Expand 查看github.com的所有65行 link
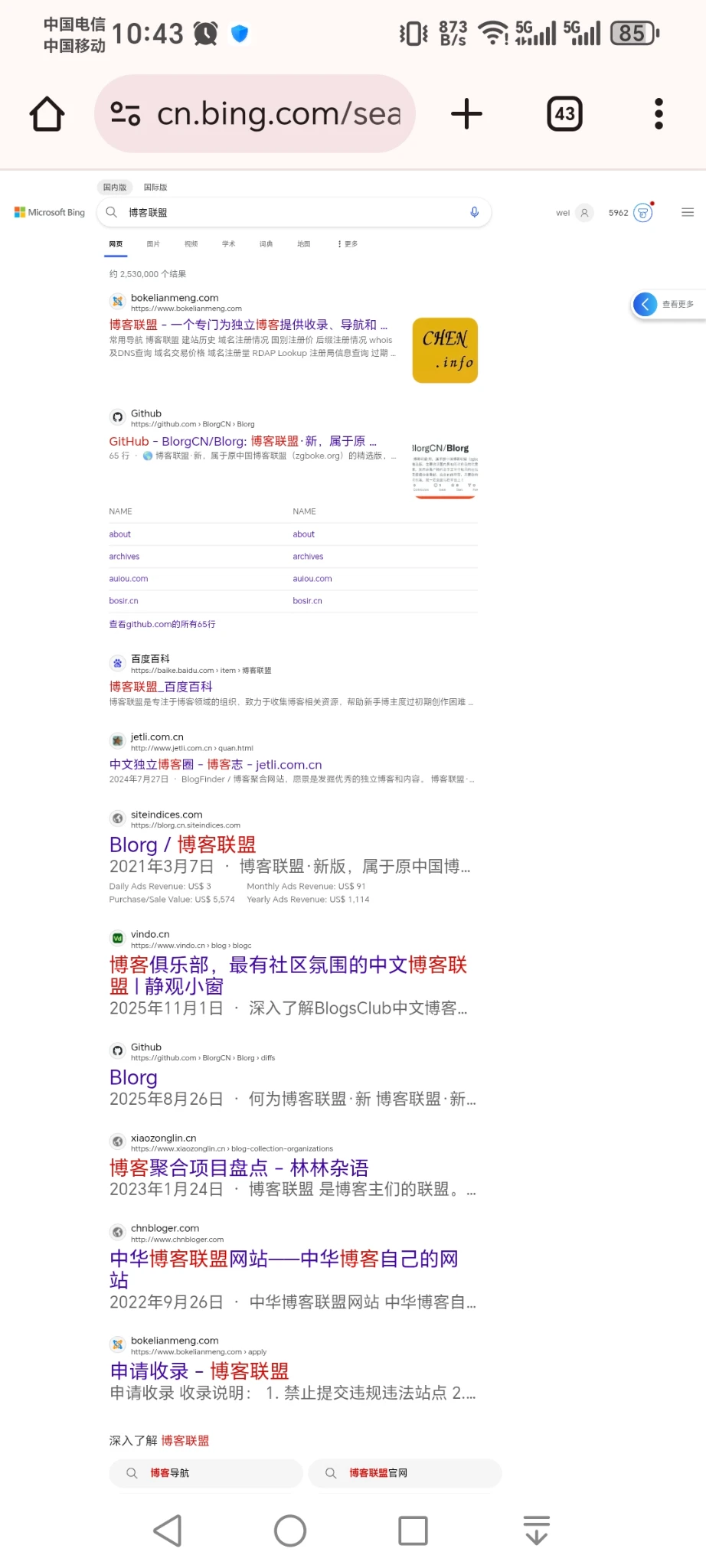Image resolution: width=706 pixels, height=1568 pixels. tap(162, 624)
